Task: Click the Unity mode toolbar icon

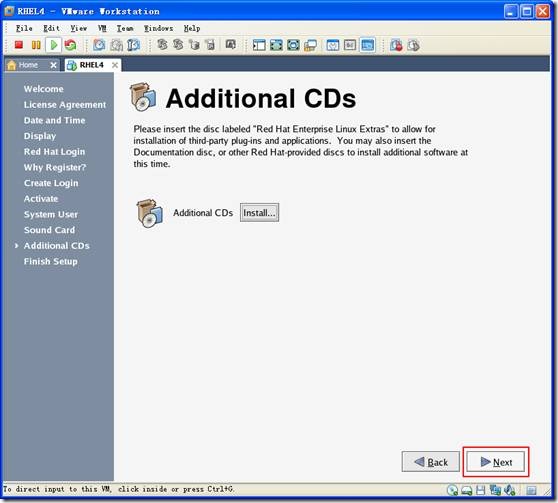Action: (310, 46)
